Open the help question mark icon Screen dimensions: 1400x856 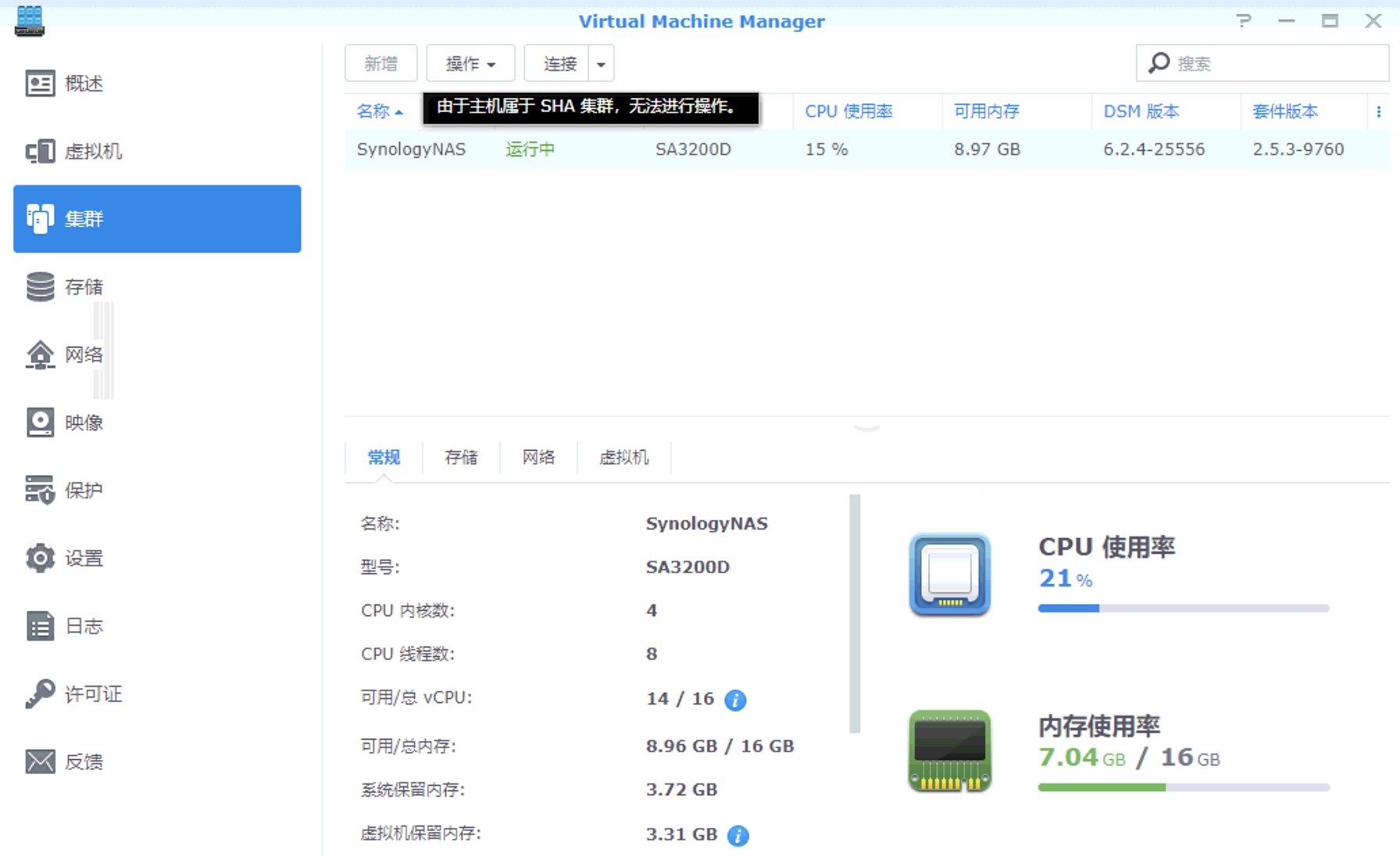[1244, 21]
